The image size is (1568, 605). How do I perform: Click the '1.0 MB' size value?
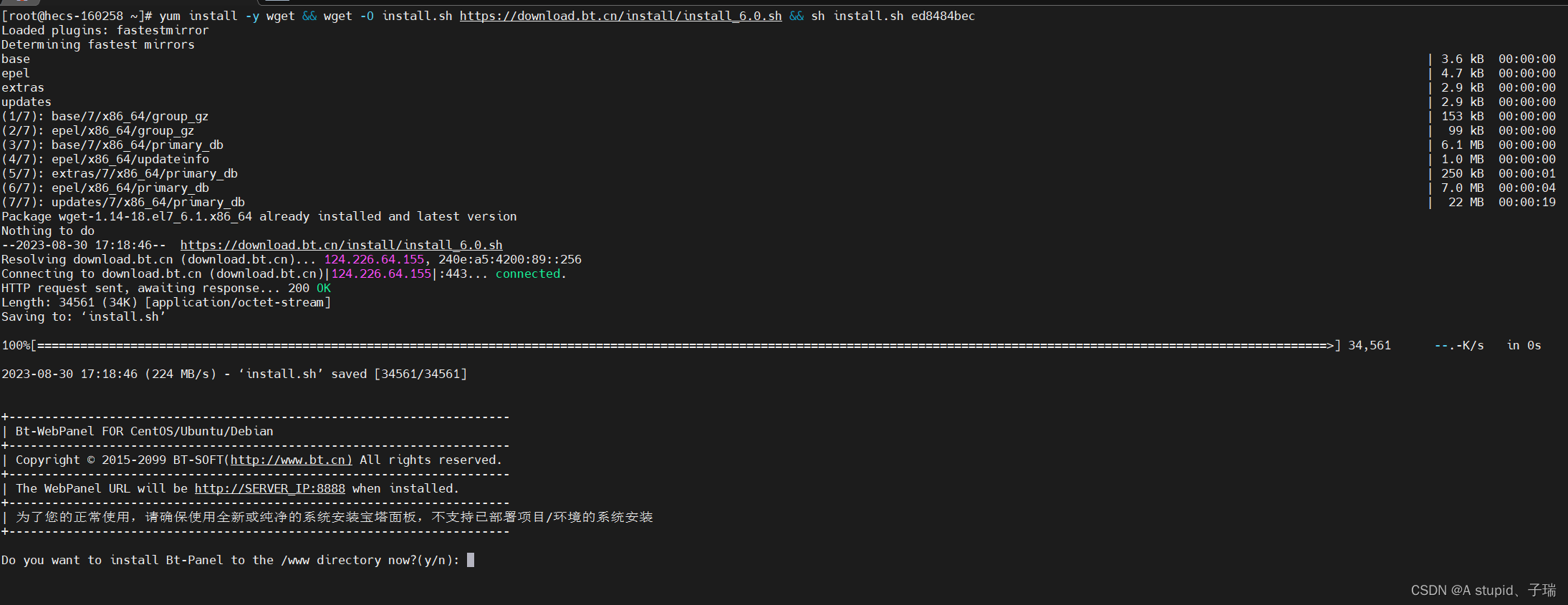point(1463,159)
